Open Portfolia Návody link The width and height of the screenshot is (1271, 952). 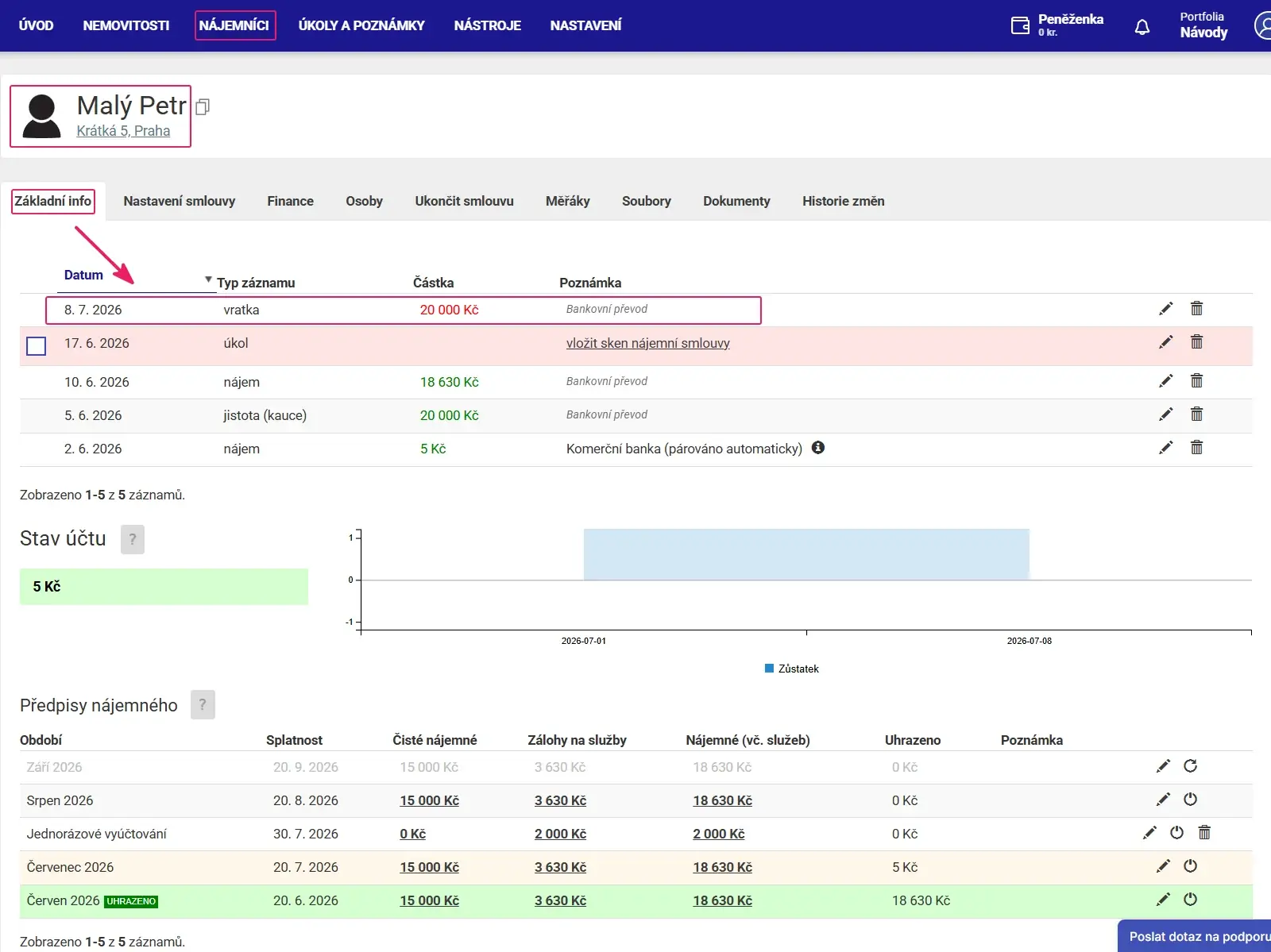click(1203, 25)
